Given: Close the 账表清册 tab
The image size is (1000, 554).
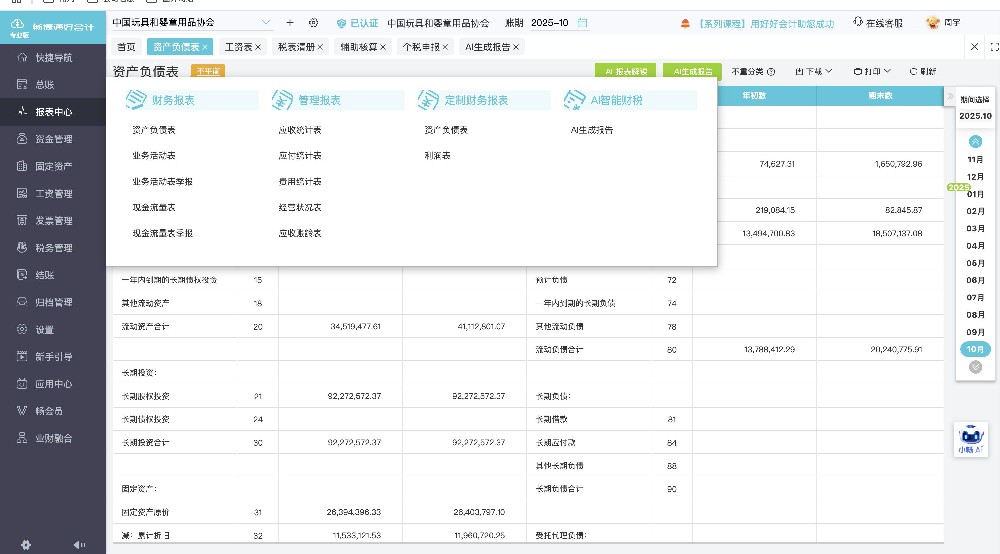Looking at the screenshot, I should [x=321, y=47].
